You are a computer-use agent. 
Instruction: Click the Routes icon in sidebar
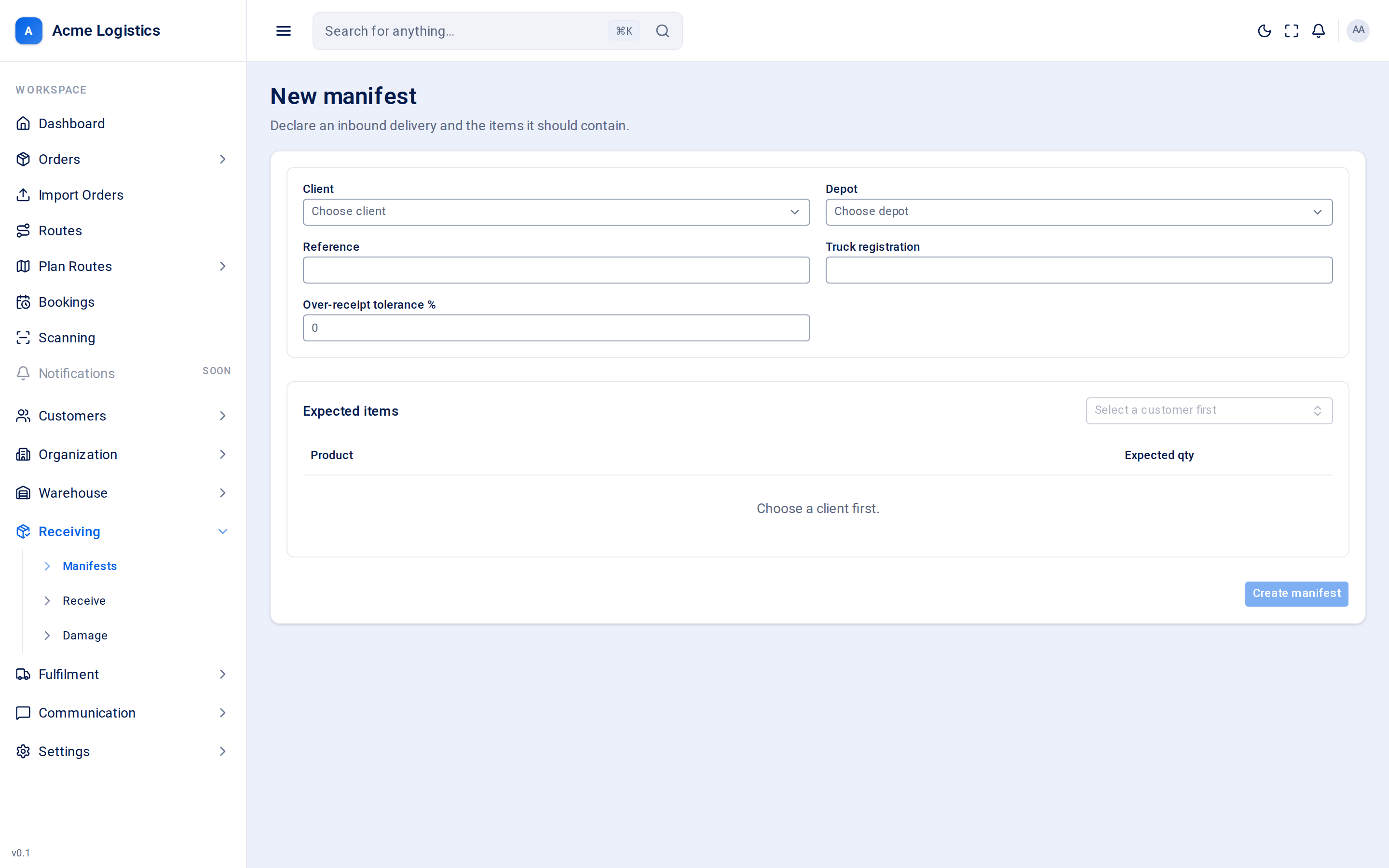point(23,231)
